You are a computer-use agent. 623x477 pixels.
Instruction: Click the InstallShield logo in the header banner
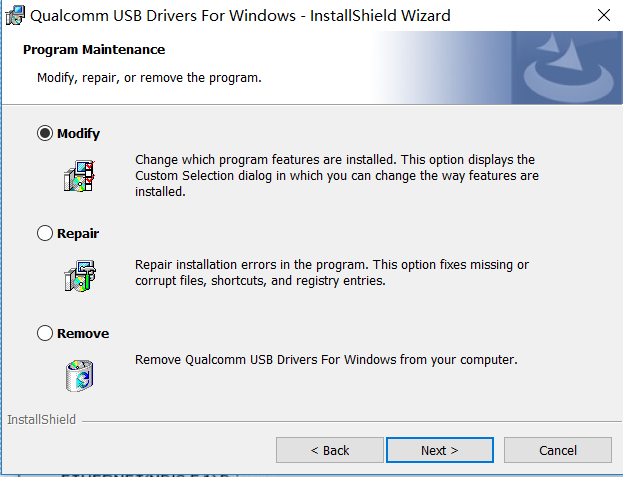(567, 69)
